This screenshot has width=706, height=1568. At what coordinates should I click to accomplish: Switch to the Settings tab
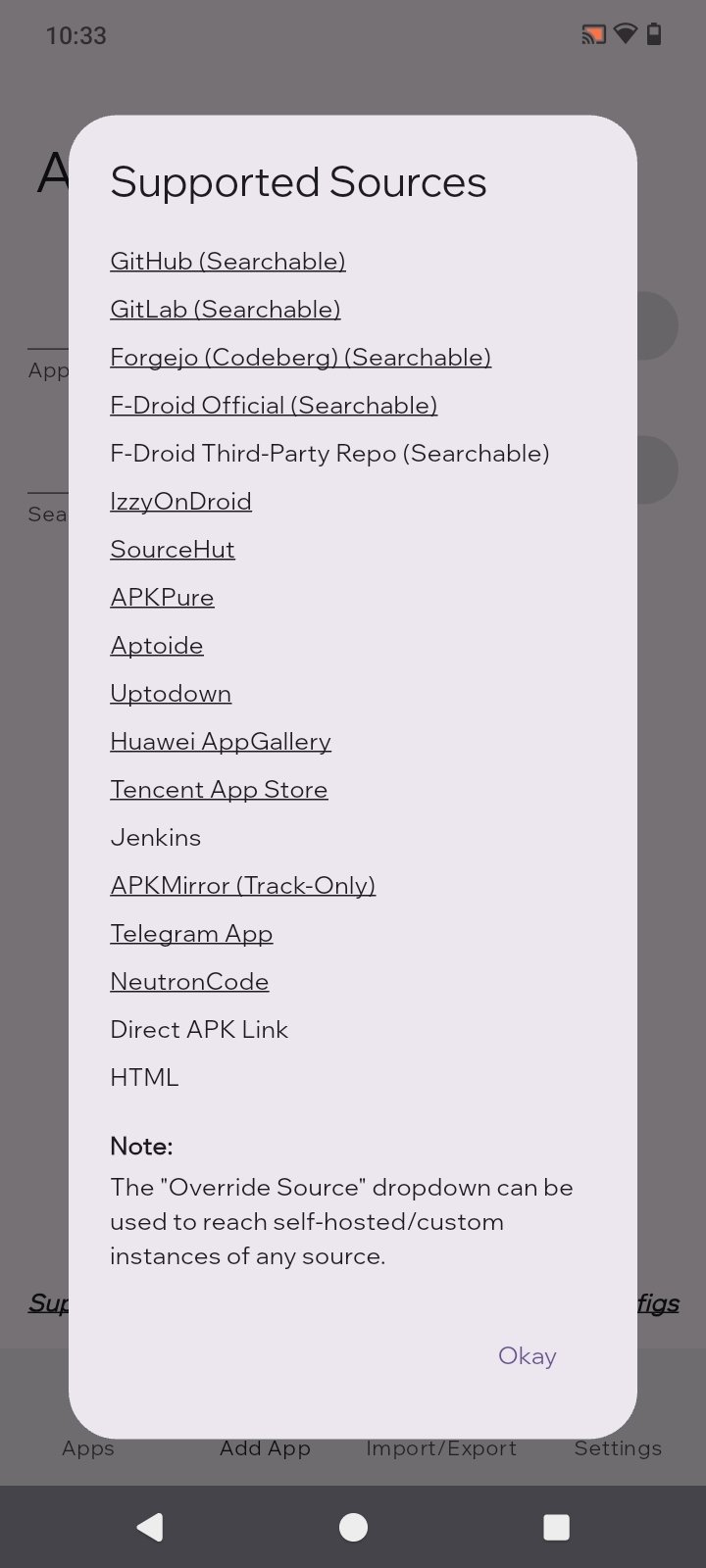click(x=618, y=1447)
